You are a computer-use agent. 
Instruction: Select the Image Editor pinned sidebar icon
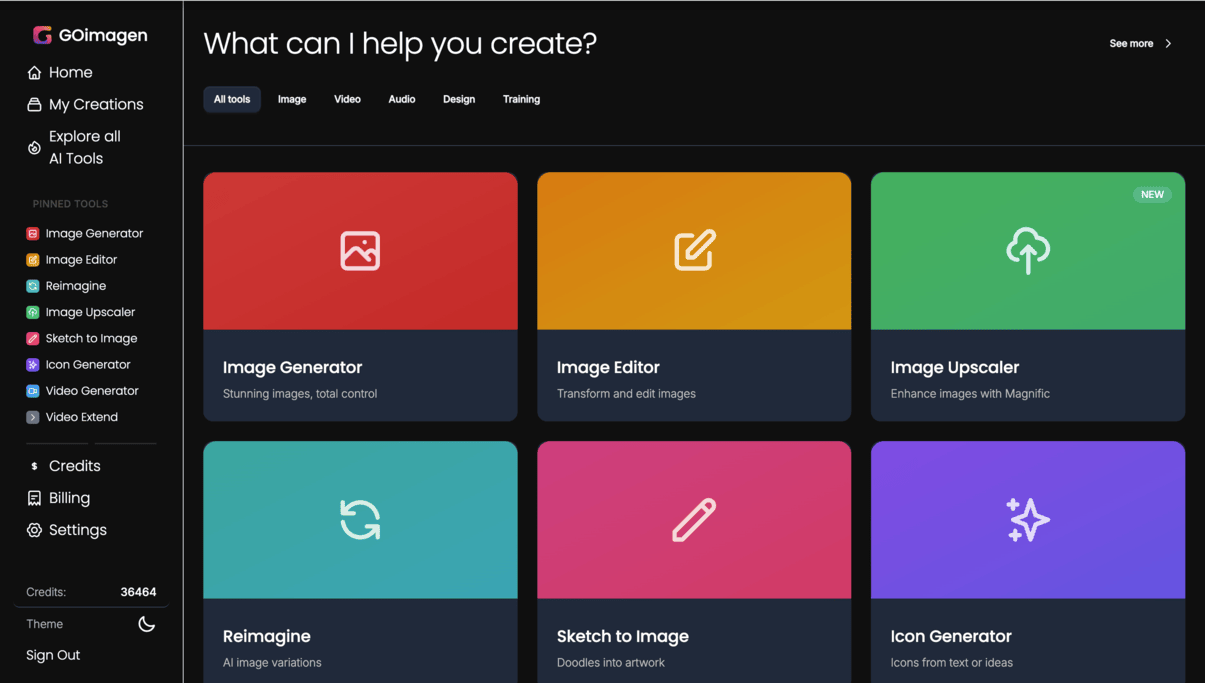[33, 260]
